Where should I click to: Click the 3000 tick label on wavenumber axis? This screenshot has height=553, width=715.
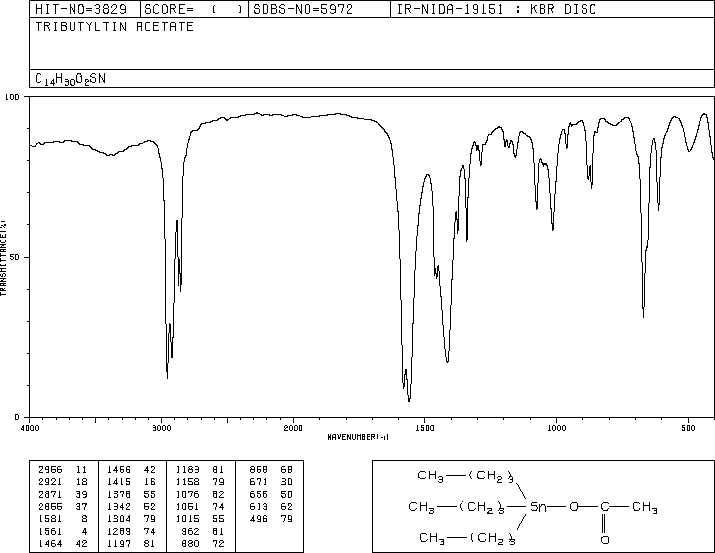pos(161,428)
